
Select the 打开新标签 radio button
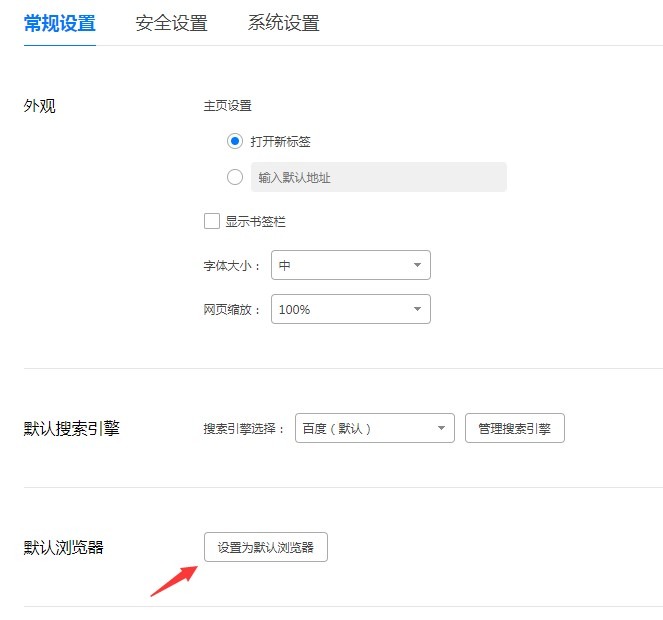click(x=235, y=141)
